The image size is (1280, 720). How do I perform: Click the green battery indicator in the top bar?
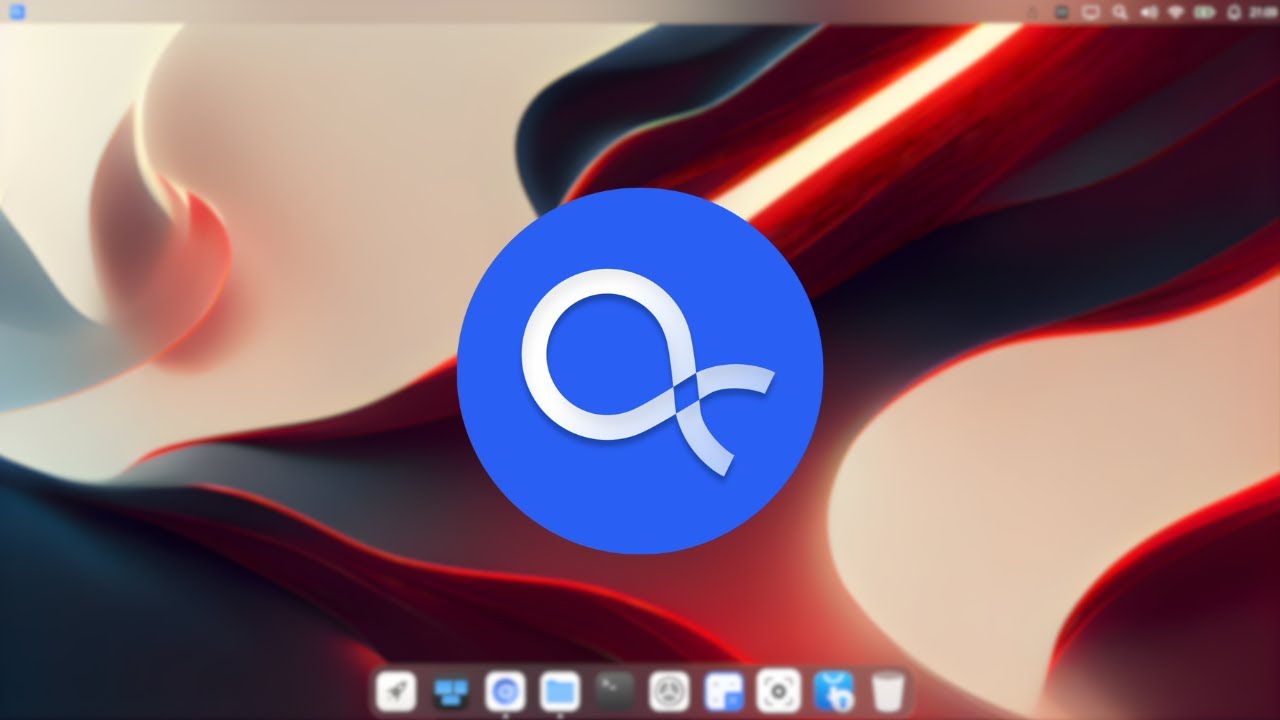pos(1206,12)
